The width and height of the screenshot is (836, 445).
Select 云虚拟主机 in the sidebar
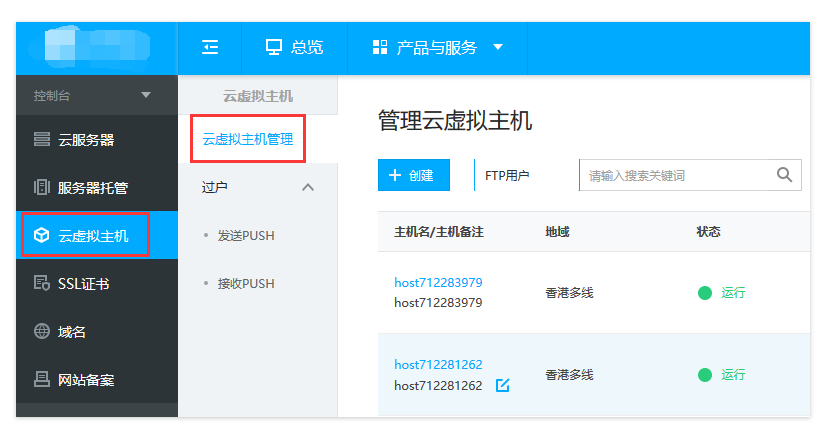[97, 236]
